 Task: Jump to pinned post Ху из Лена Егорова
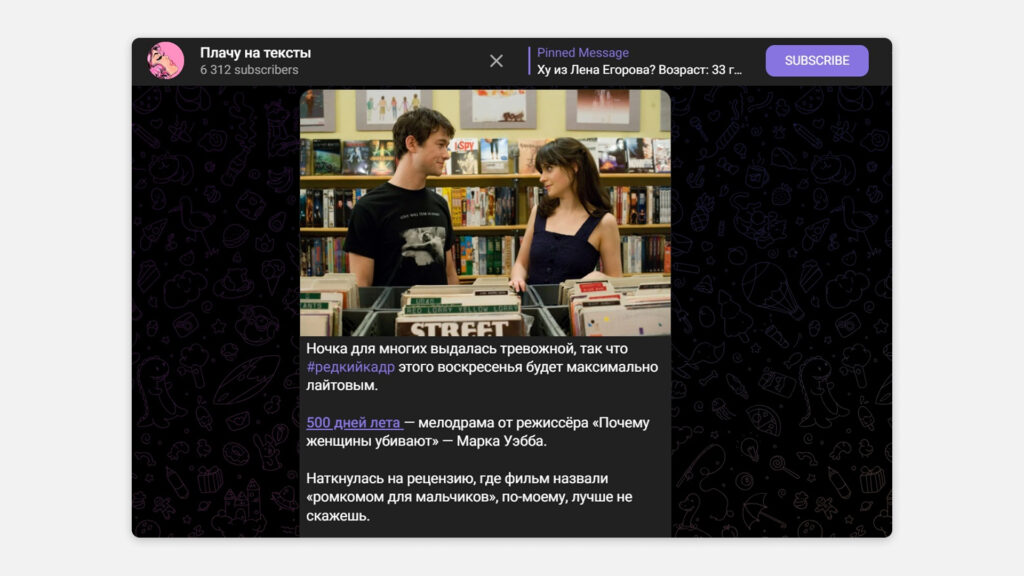(639, 70)
